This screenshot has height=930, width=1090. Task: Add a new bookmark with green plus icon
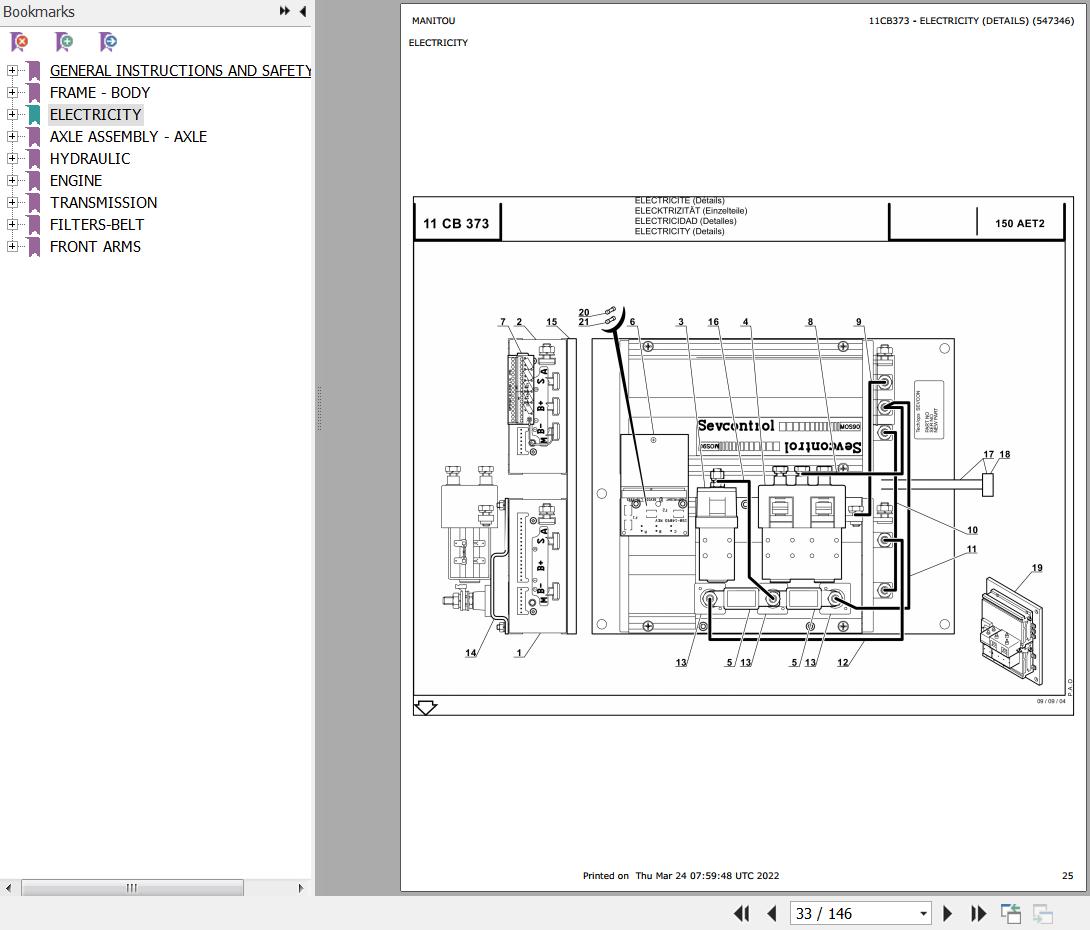[x=63, y=42]
